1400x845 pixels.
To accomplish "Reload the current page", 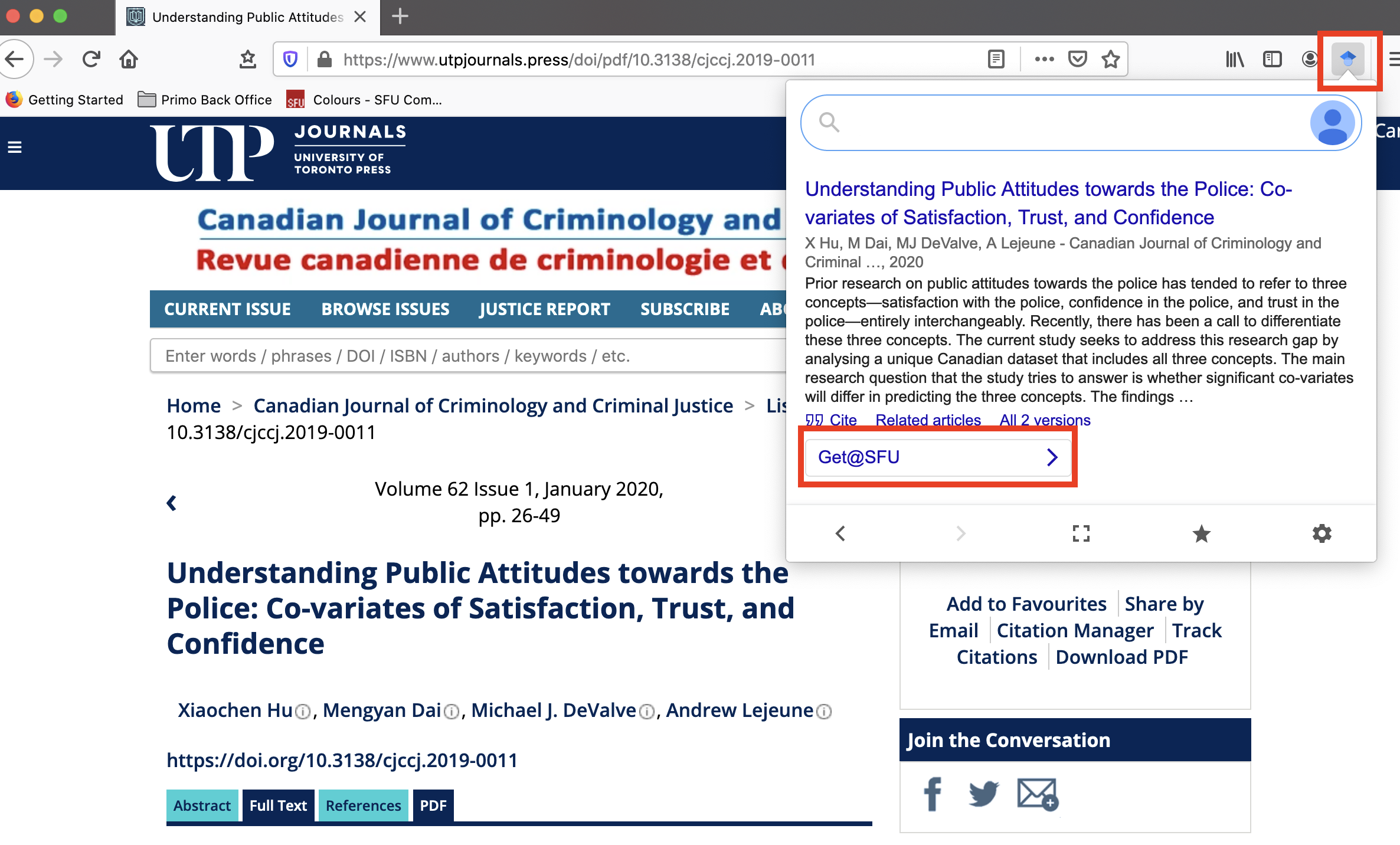I will click(91, 59).
